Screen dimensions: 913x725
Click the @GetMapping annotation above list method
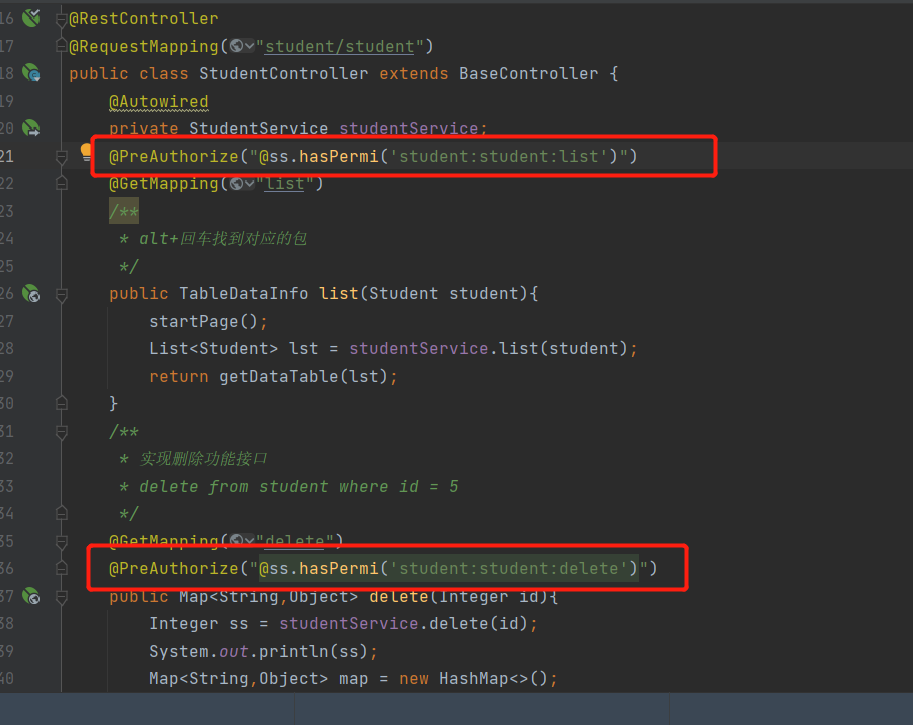(x=164, y=183)
